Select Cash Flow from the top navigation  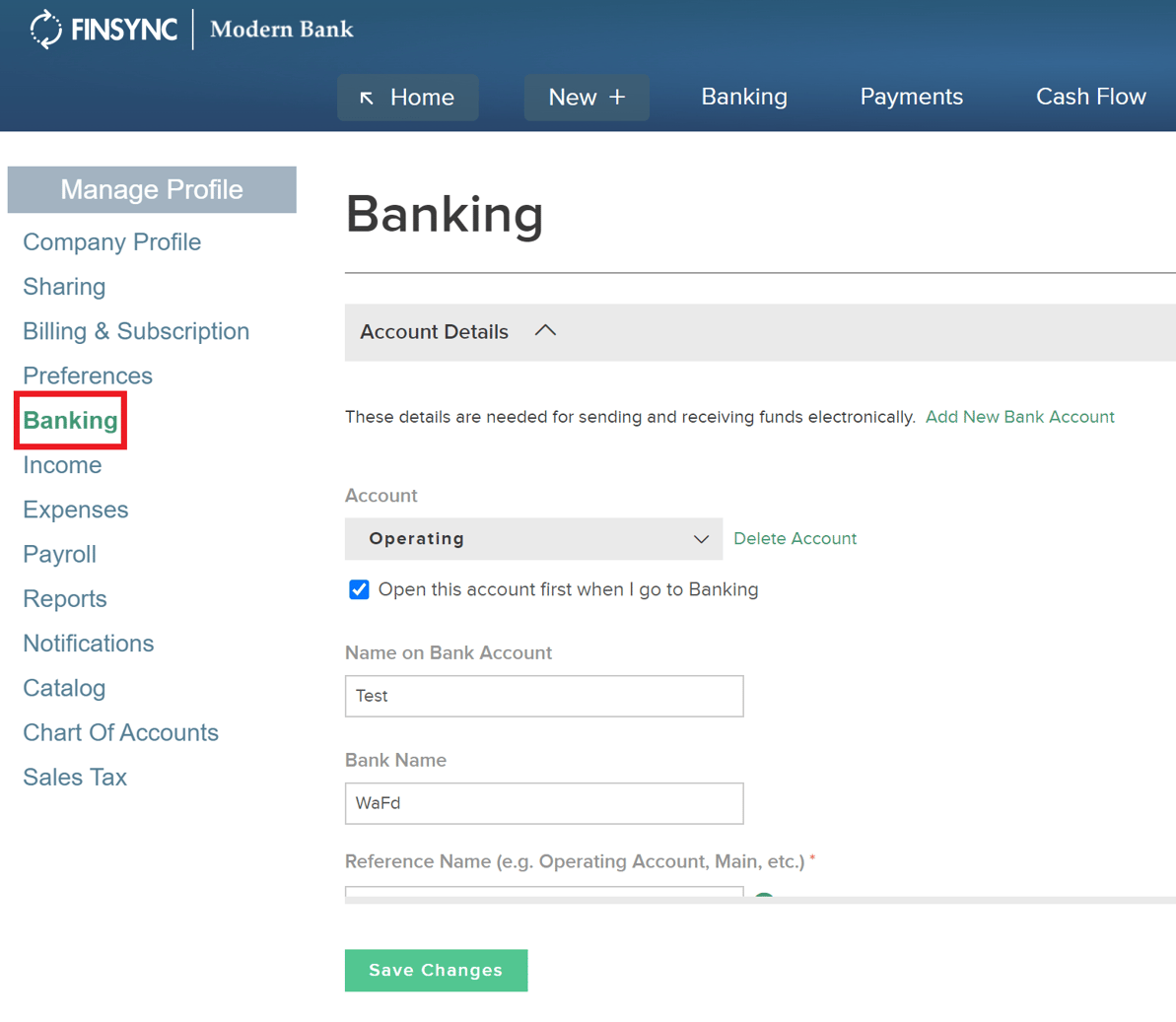pyautogui.click(x=1090, y=97)
